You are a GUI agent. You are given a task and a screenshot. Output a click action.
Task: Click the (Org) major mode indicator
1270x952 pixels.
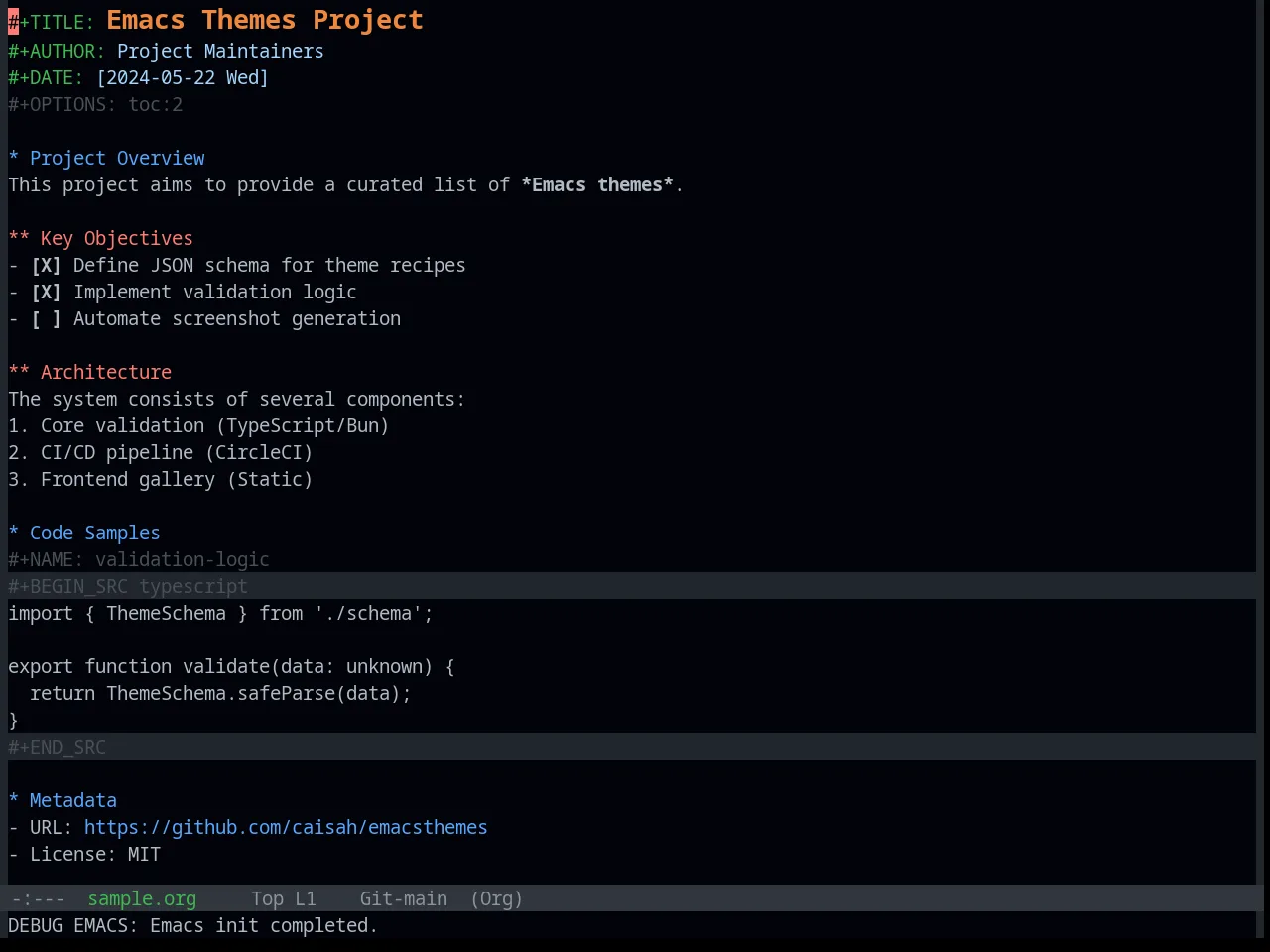pyautogui.click(x=496, y=899)
